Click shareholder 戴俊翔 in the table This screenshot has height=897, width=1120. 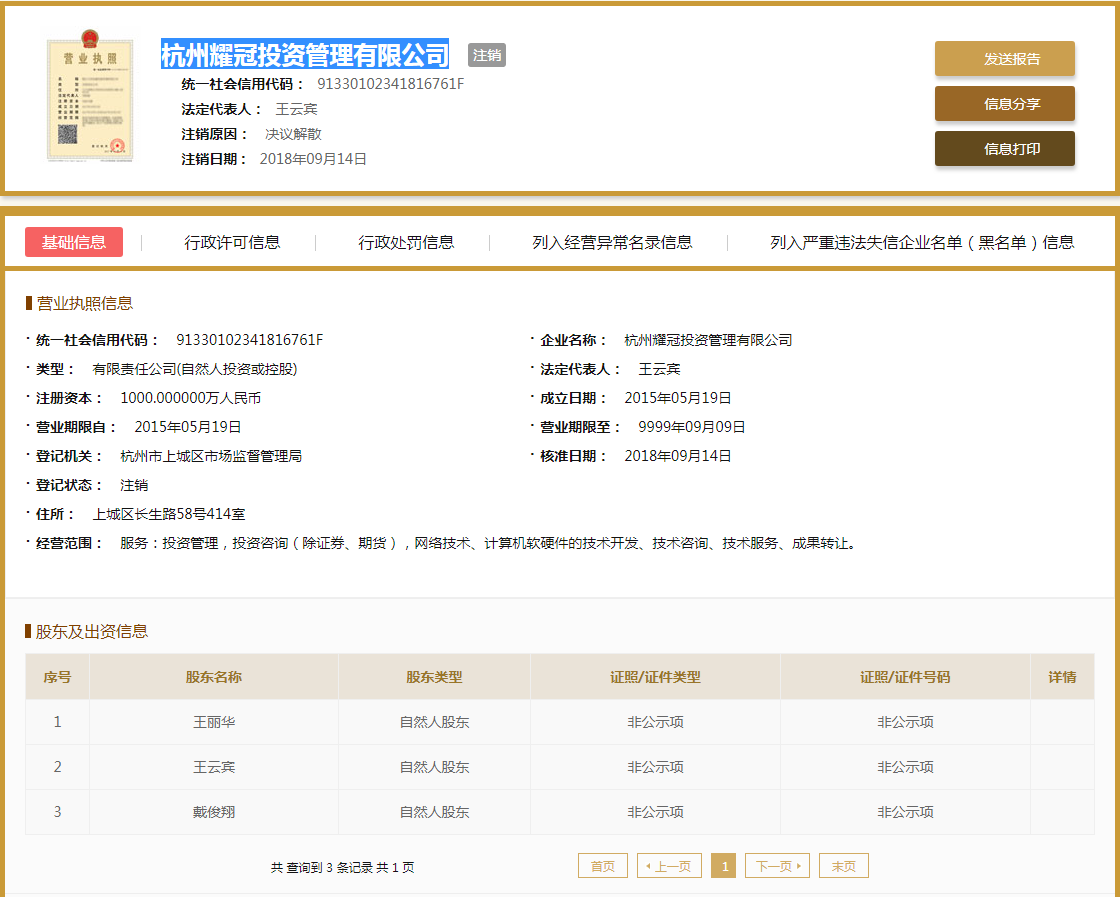tap(214, 812)
